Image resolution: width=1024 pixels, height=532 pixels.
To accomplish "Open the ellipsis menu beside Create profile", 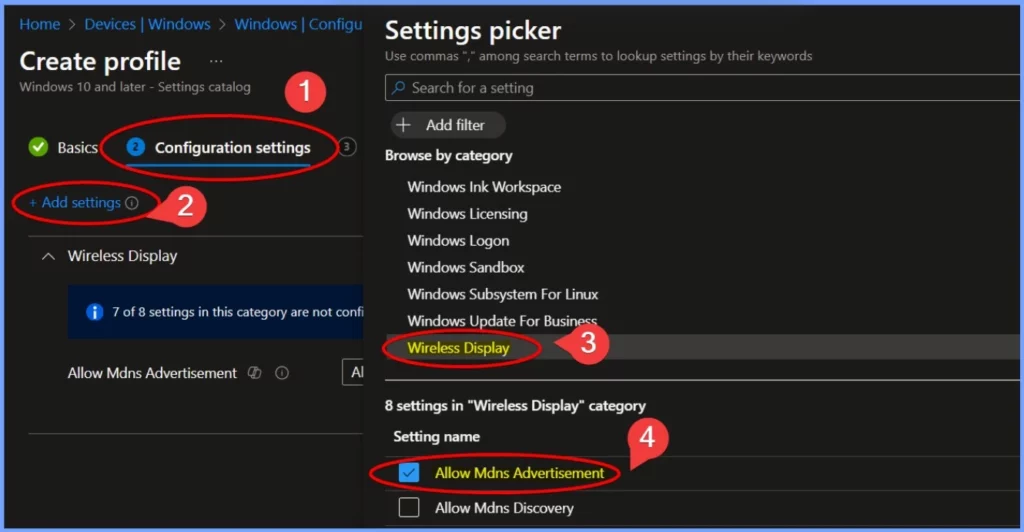I will click(x=216, y=61).
